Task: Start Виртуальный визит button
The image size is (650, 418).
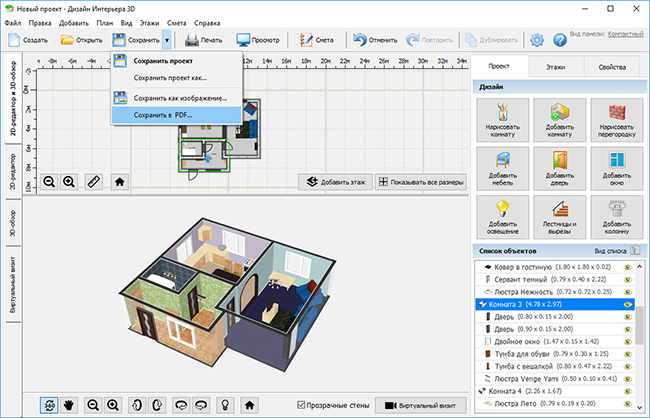Action: [x=421, y=405]
